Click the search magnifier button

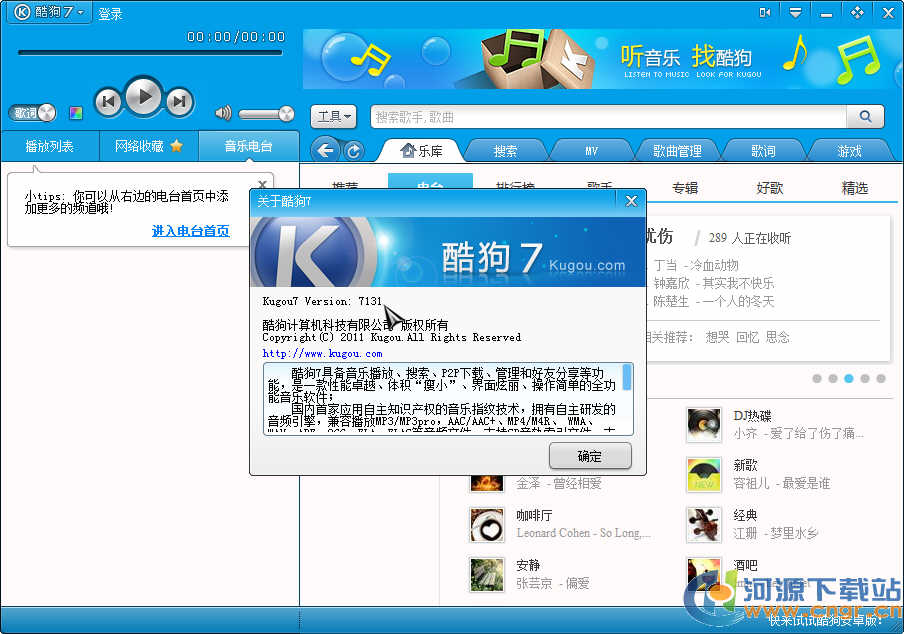click(x=864, y=117)
